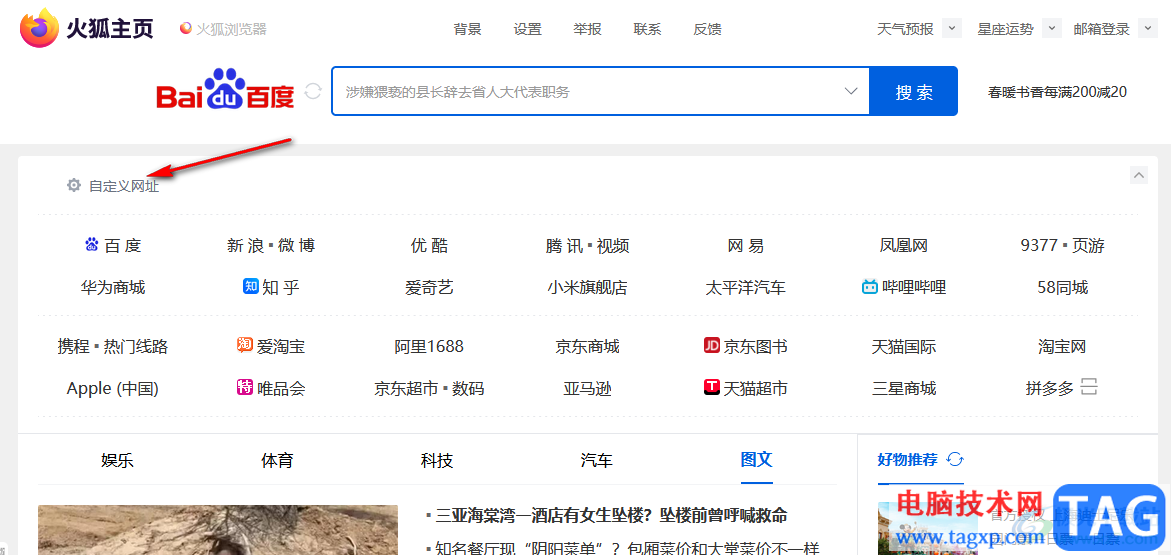Viewport: 1171px width, 555px height.
Task: Switch to the 科技 news tab
Action: click(x=437, y=460)
